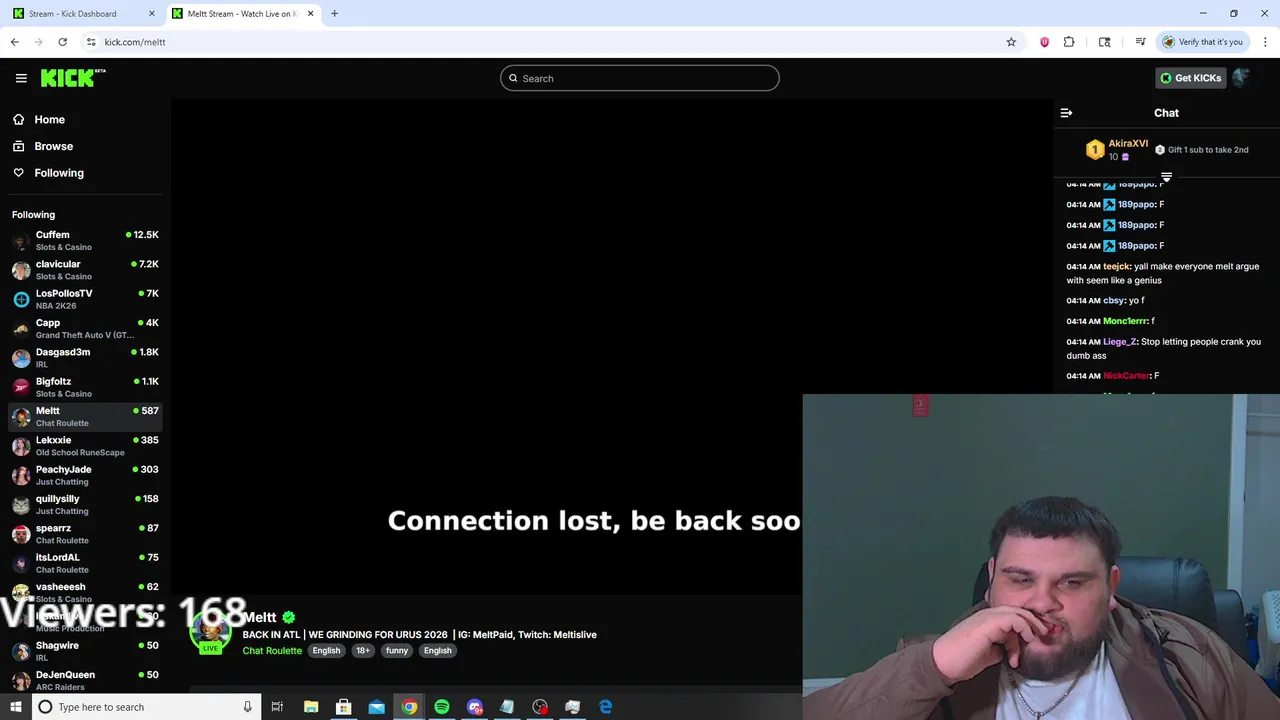Viewport: 1280px width, 720px height.
Task: Open Bigfoltz channel in Following list
Action: coord(85,387)
